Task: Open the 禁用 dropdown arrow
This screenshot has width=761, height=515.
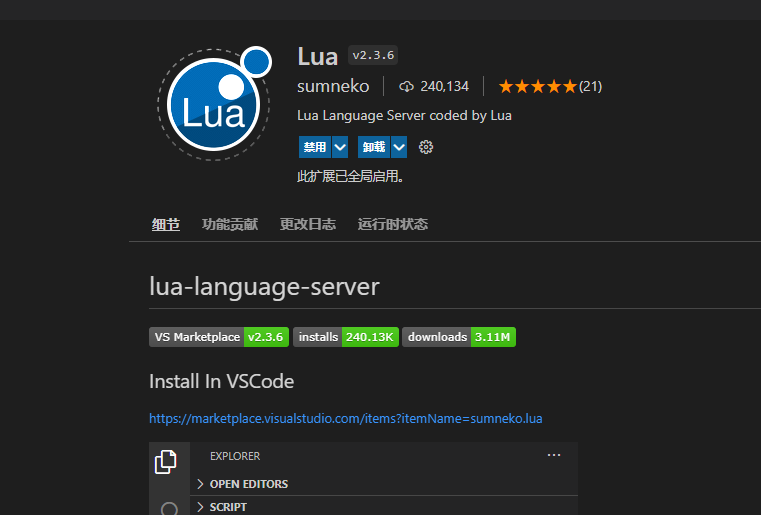Action: [x=340, y=147]
